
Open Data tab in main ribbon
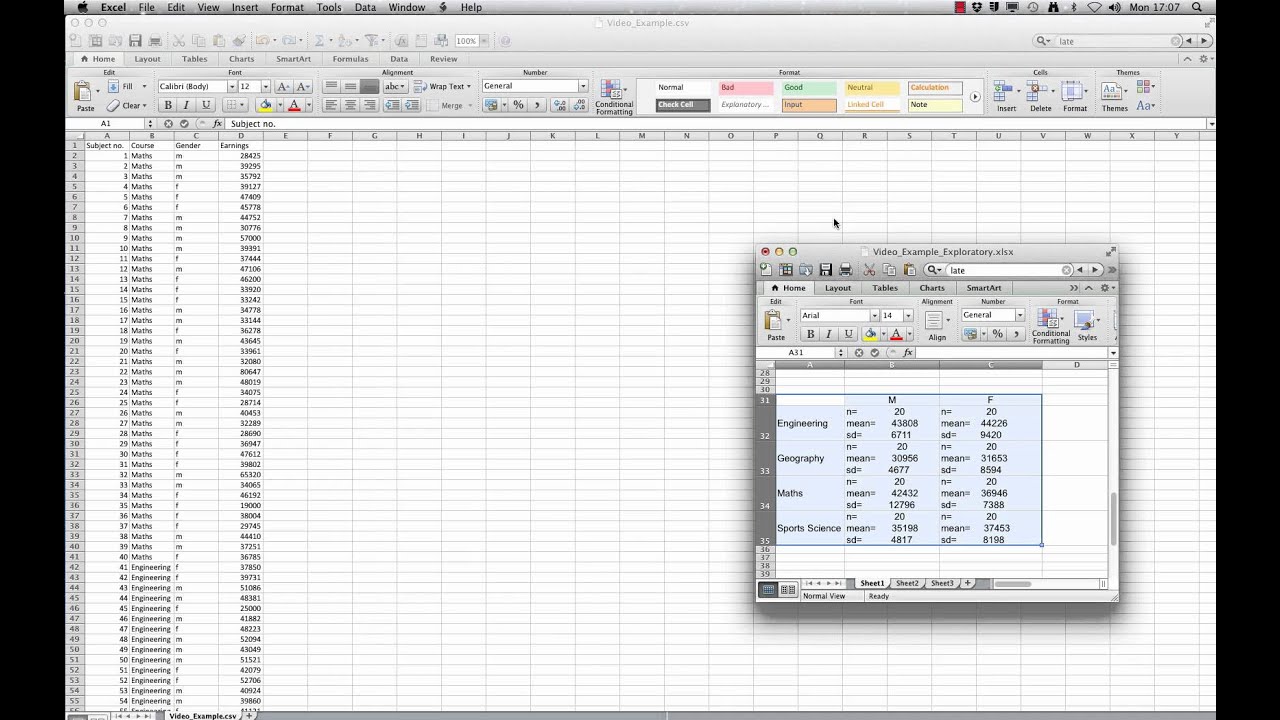tap(399, 59)
